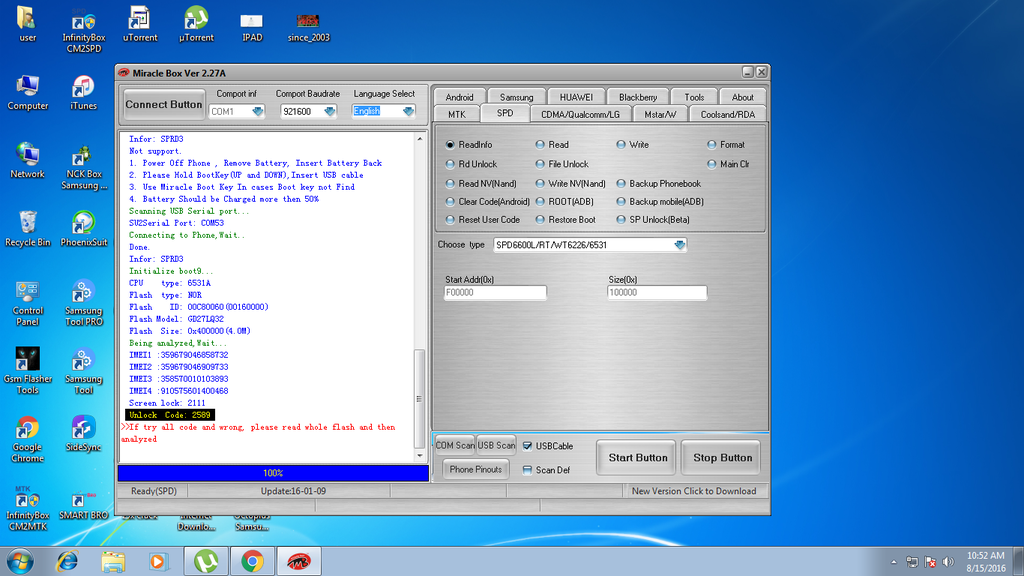This screenshot has width=1024, height=576.
Task: Open the MTK tab
Action: (x=456, y=114)
